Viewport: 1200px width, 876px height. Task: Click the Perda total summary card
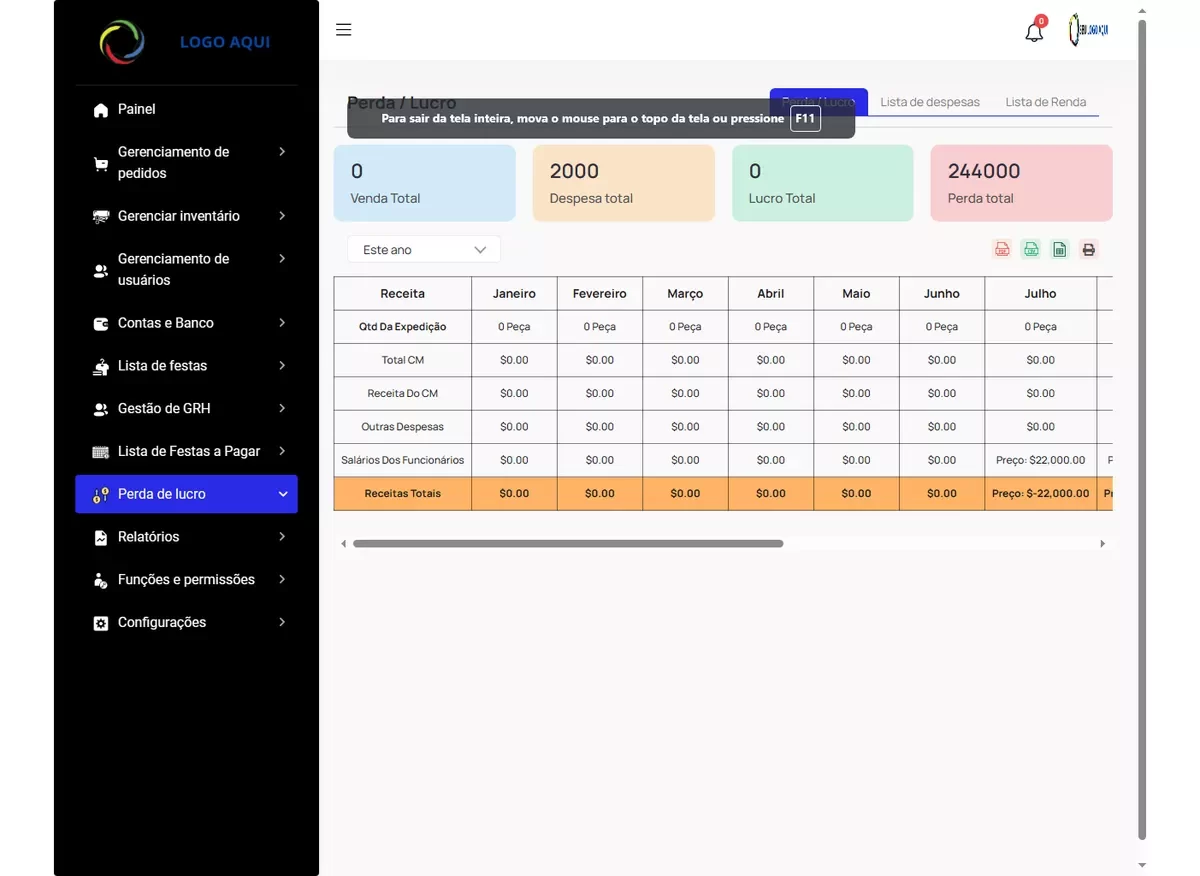point(1021,183)
